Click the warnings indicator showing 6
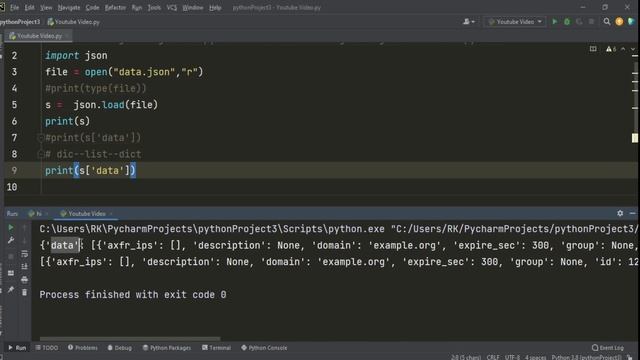This screenshot has height=360, width=640. 611,49
